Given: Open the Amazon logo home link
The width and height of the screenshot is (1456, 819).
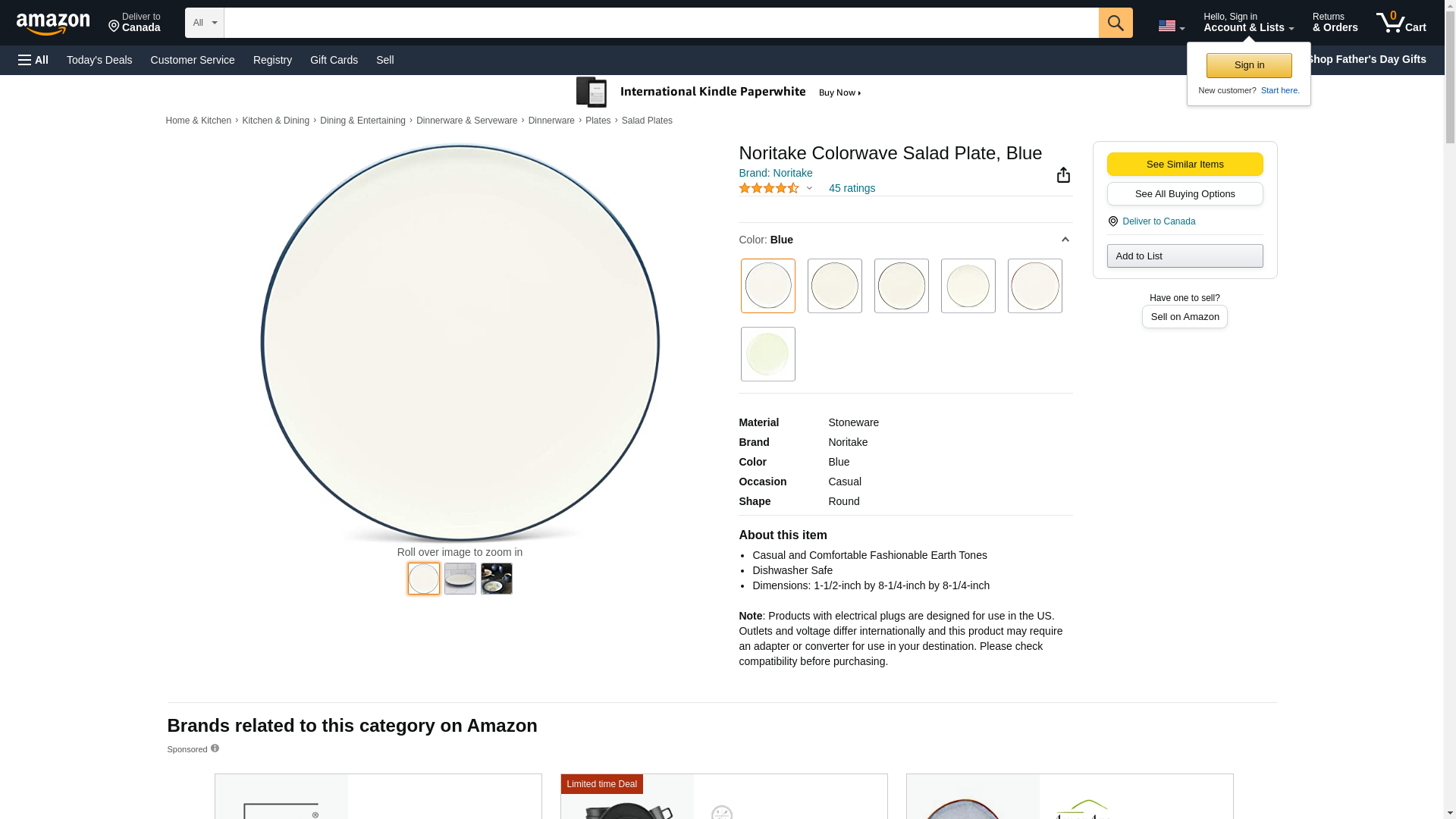Looking at the screenshot, I should pyautogui.click(x=53, y=24).
